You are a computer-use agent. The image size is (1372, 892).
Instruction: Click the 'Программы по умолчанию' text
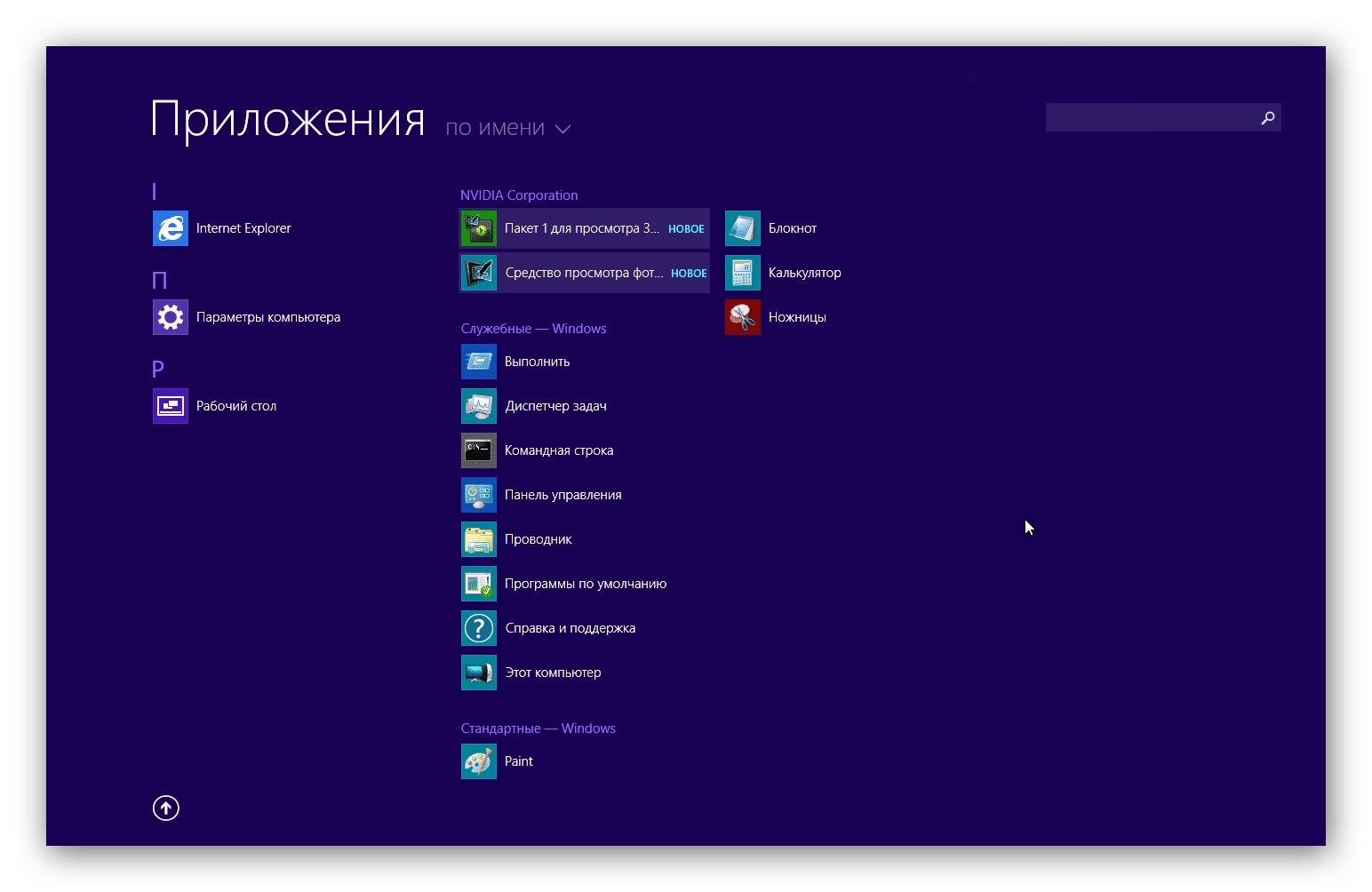586,584
